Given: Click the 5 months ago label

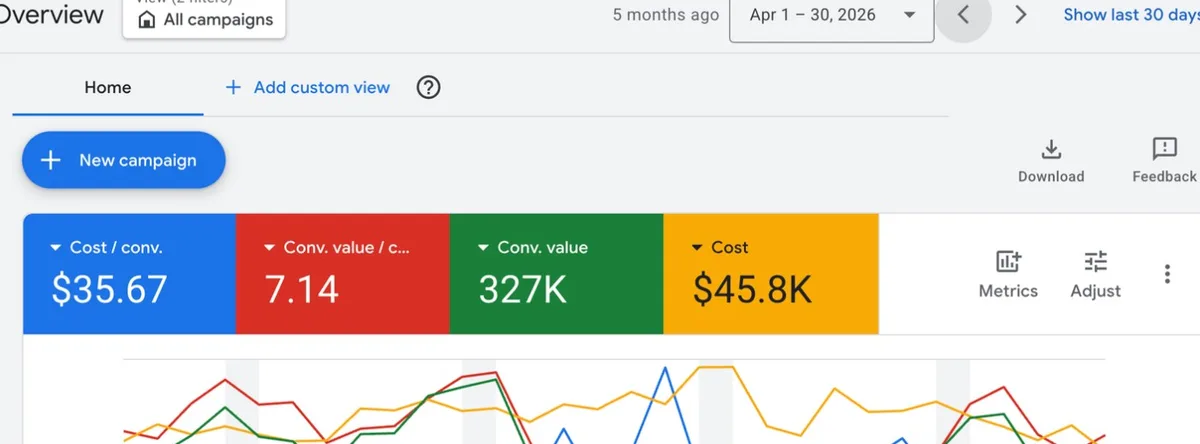Looking at the screenshot, I should (x=666, y=15).
